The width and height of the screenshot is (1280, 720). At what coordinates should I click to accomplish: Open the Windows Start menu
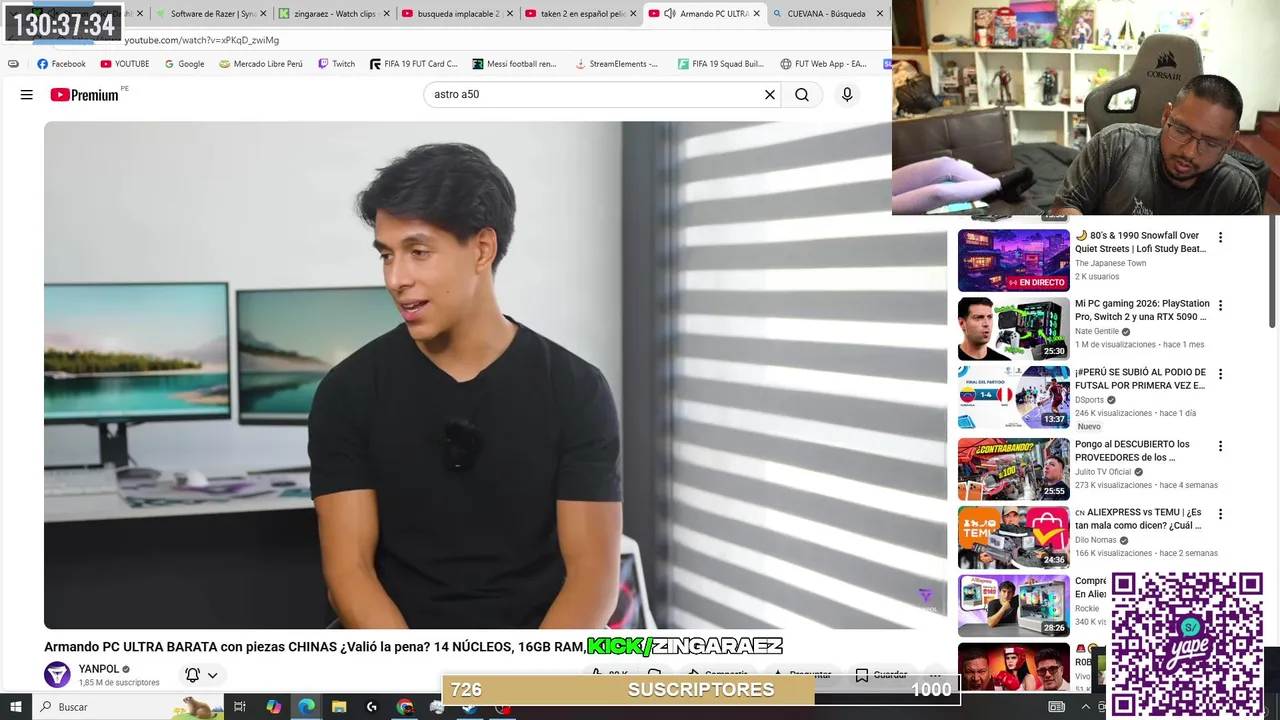pyautogui.click(x=15, y=707)
